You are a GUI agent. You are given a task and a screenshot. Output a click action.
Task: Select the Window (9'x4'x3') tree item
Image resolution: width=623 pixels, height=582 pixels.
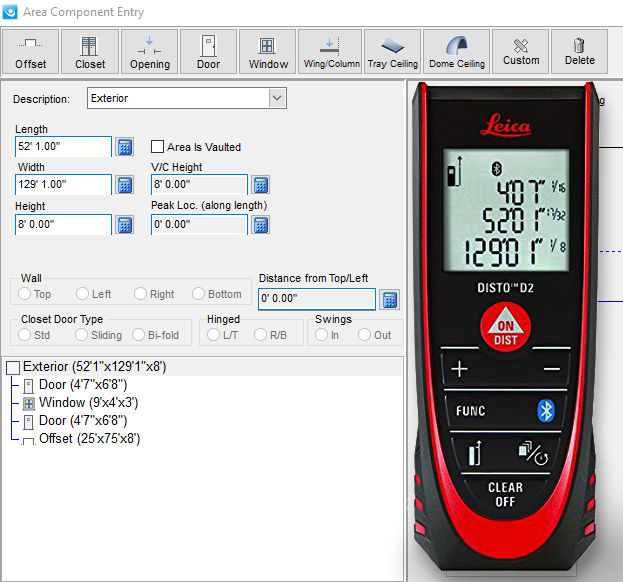pos(89,402)
